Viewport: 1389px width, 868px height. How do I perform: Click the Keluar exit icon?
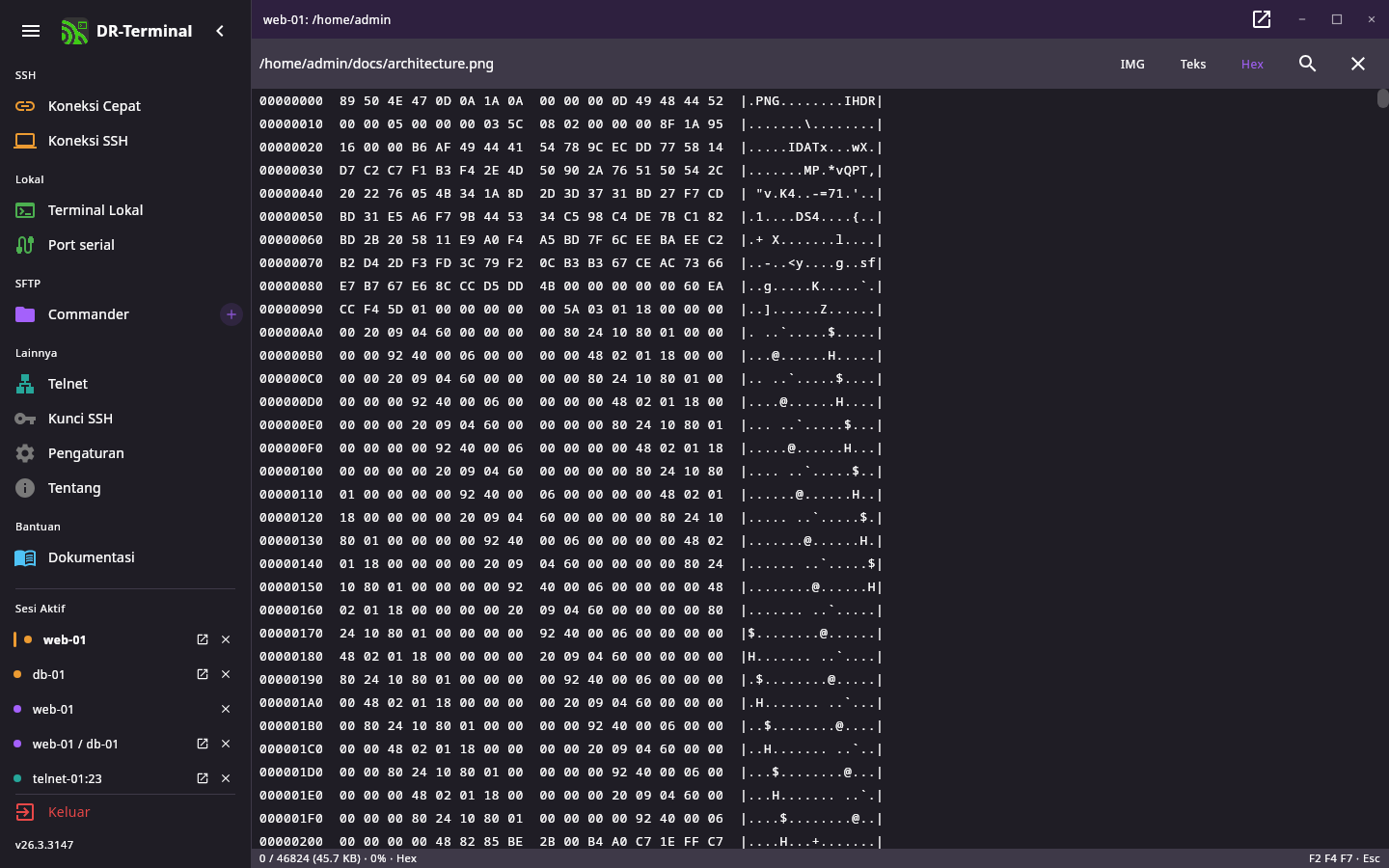click(25, 812)
